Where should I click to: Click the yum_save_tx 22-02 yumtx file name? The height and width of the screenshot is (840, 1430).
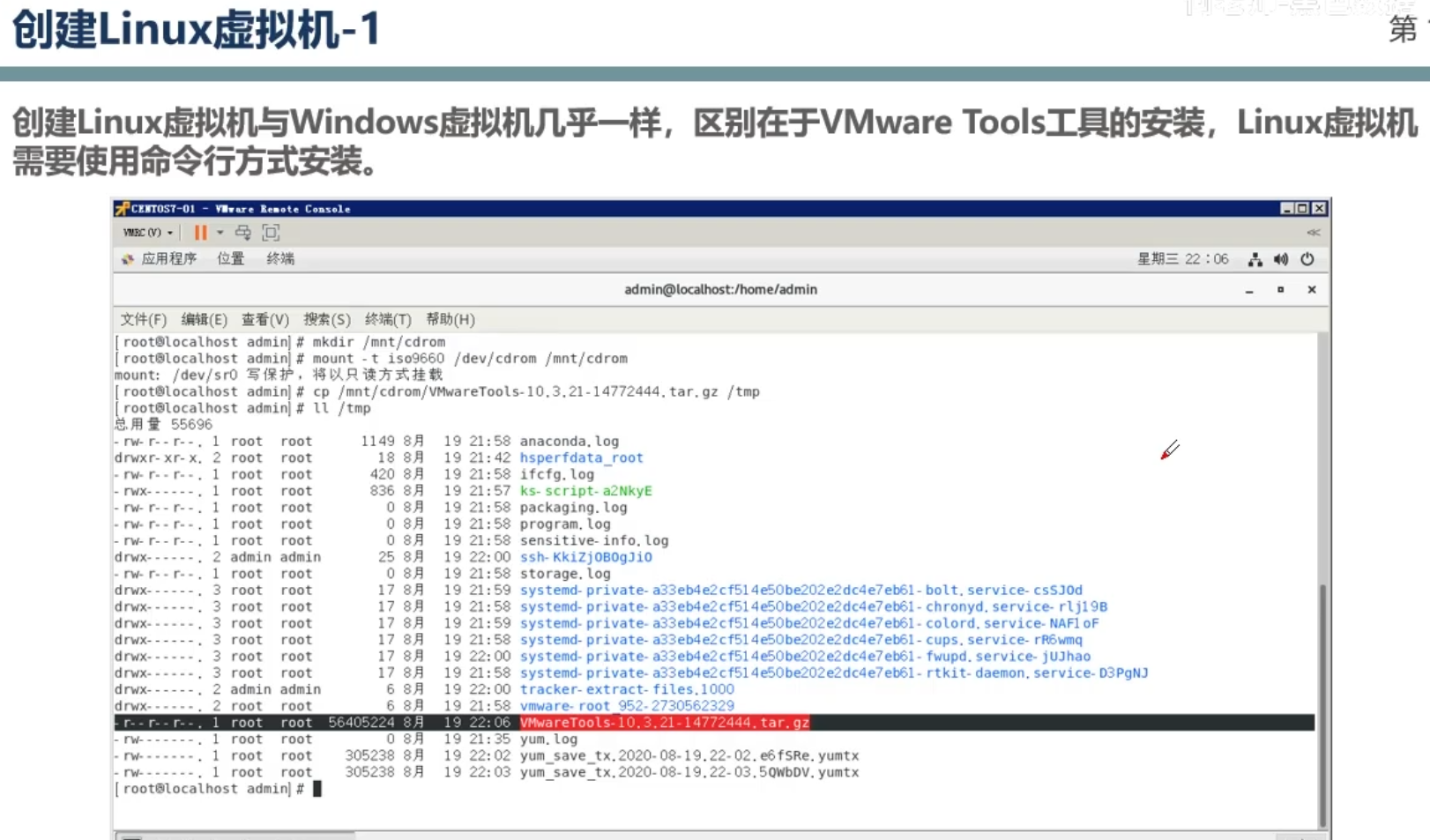tap(689, 755)
